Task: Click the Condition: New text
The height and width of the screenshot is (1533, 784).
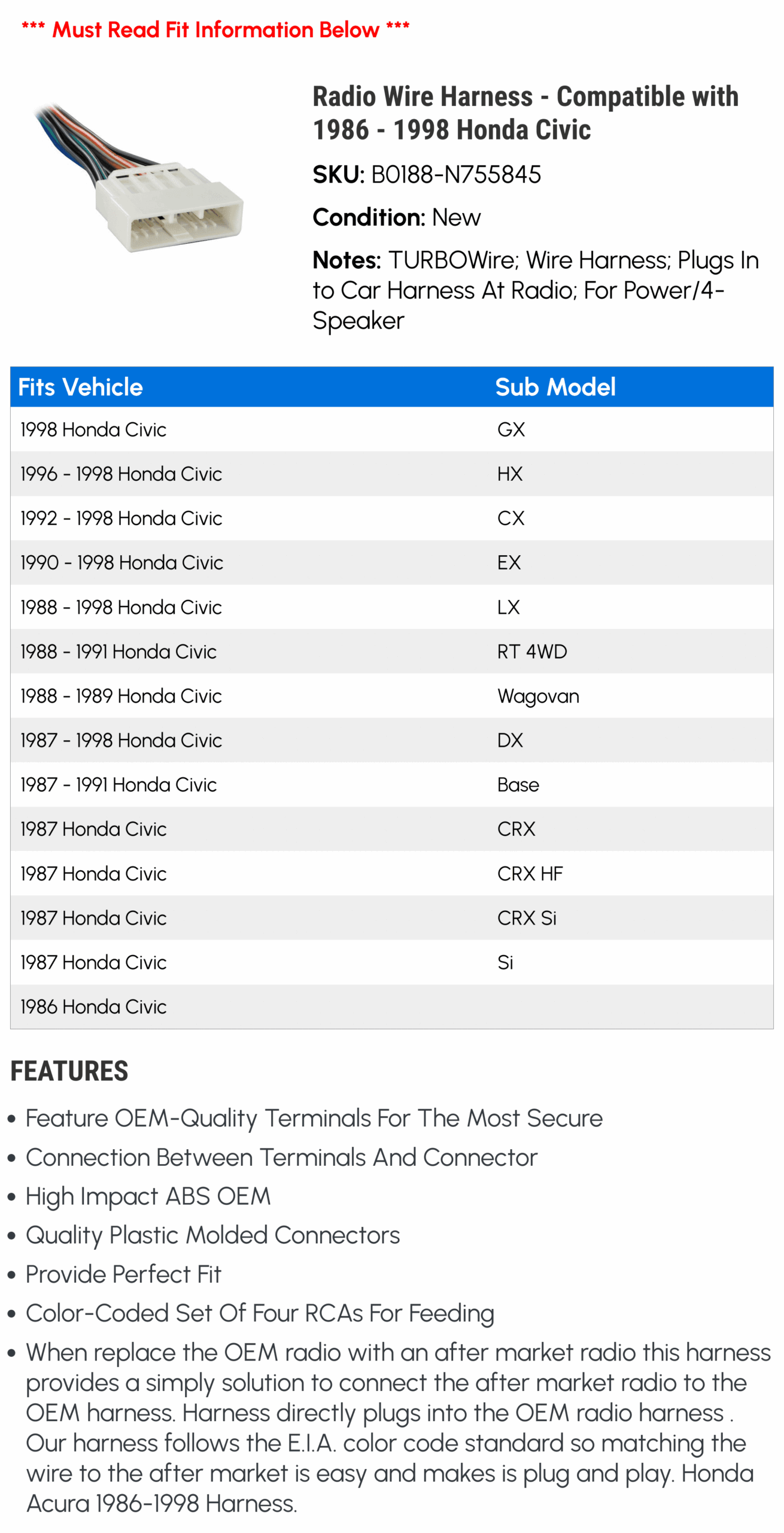Action: tap(396, 217)
